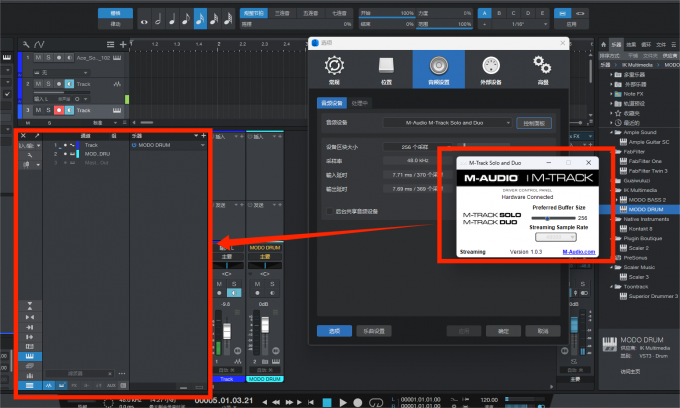Start playback with the Play button
Image resolution: width=680 pixels, height=408 pixels.
click(343, 402)
